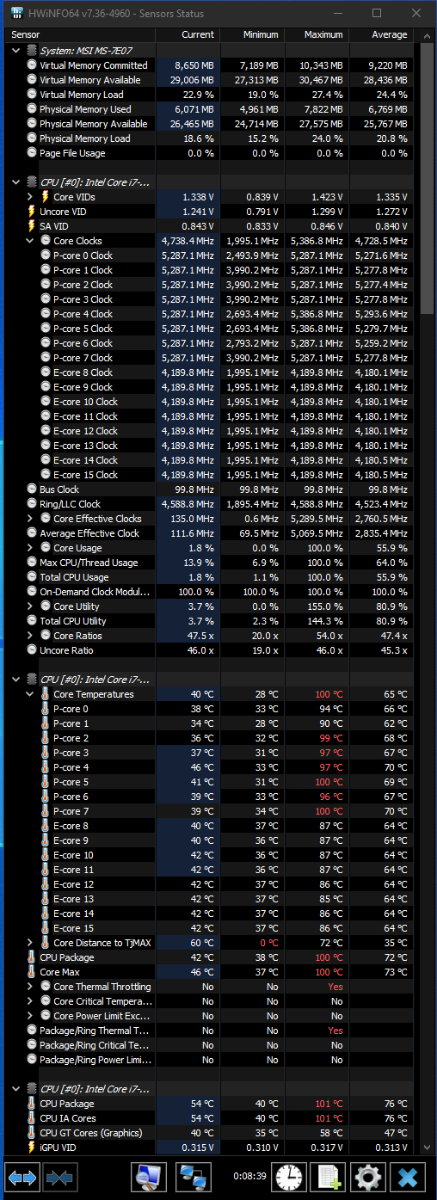
Task: Click the Minimum column header
Action: pyautogui.click(x=253, y=34)
